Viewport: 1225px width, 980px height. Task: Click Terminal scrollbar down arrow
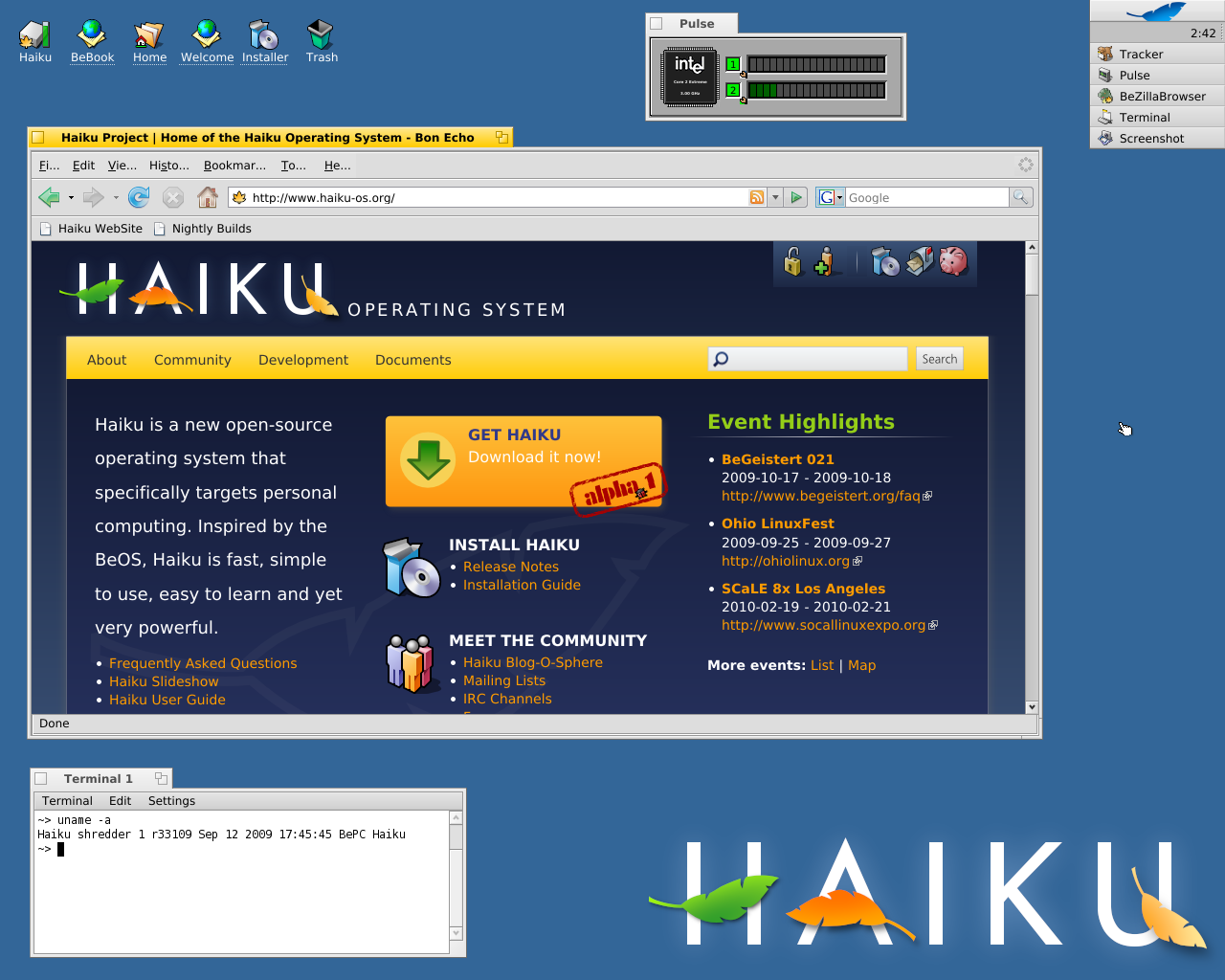[457, 933]
